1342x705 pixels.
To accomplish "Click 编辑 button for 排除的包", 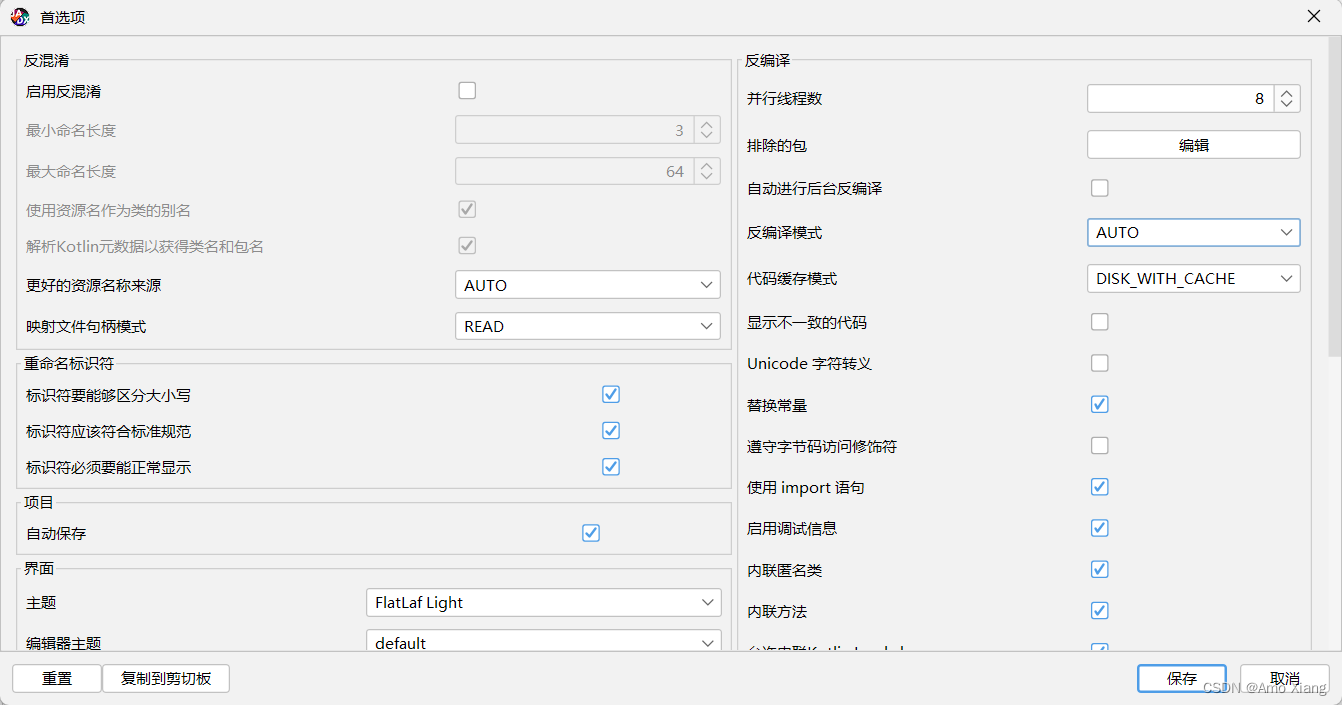I will coord(1194,145).
